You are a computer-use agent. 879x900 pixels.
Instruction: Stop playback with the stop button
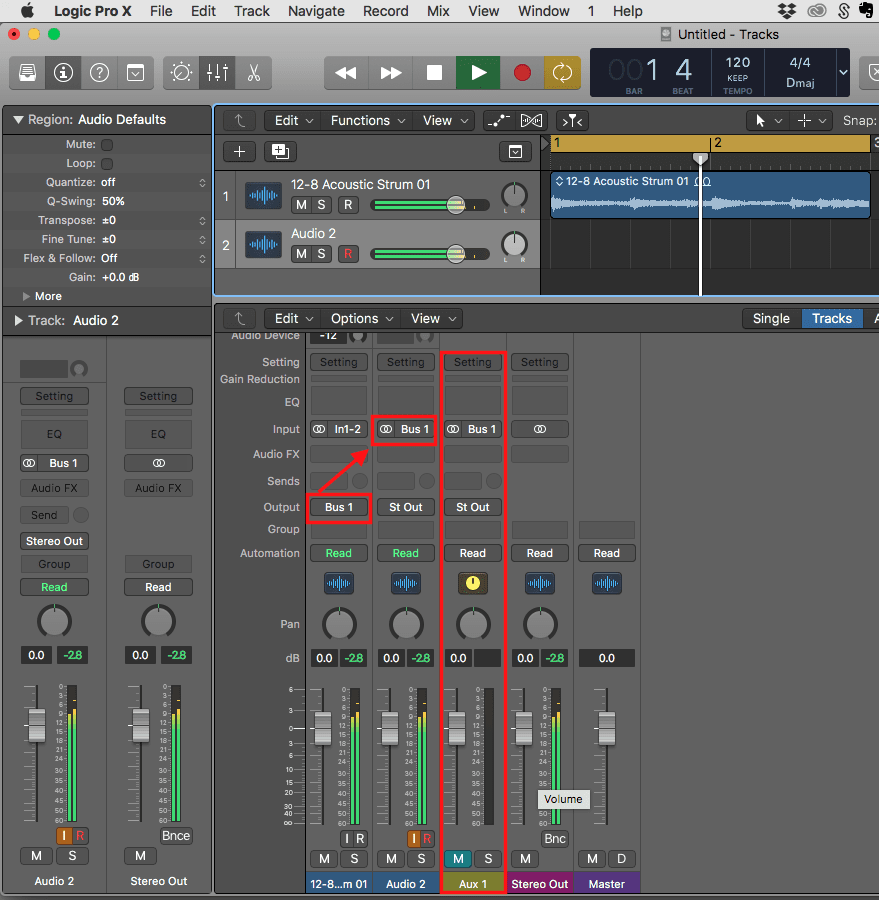click(435, 73)
